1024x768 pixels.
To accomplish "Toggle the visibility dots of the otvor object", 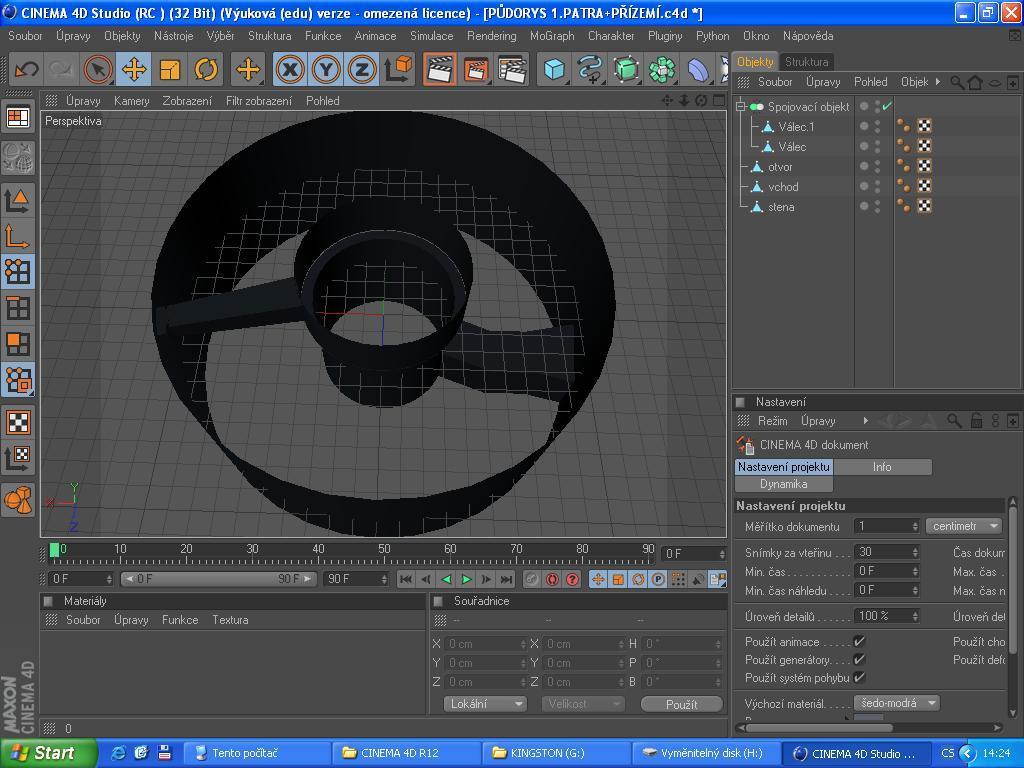I will (877, 167).
